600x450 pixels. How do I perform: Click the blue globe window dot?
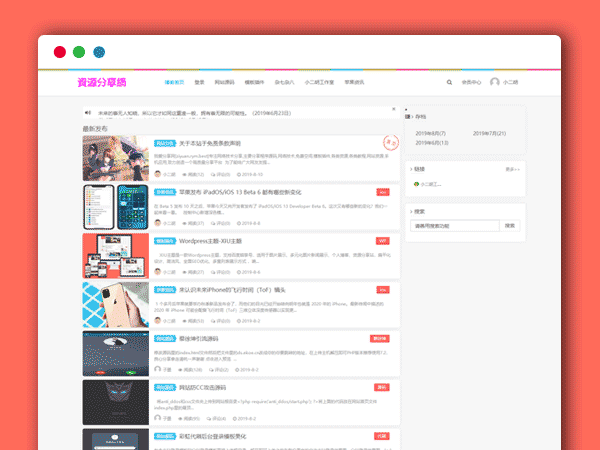point(99,51)
